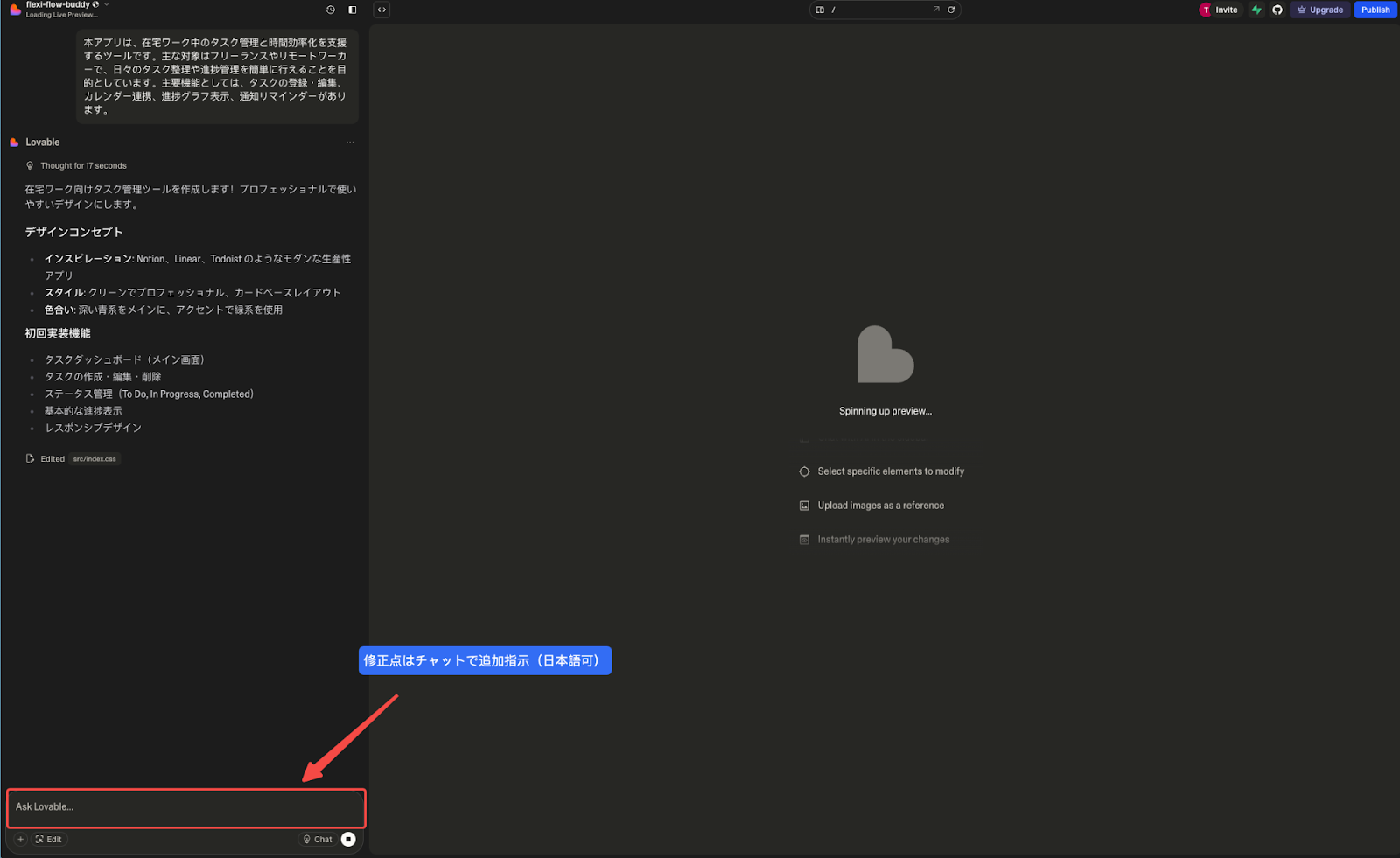Screen dimensions: 1400x858
Task: Click the user prompt message bubble
Action: tap(217, 76)
